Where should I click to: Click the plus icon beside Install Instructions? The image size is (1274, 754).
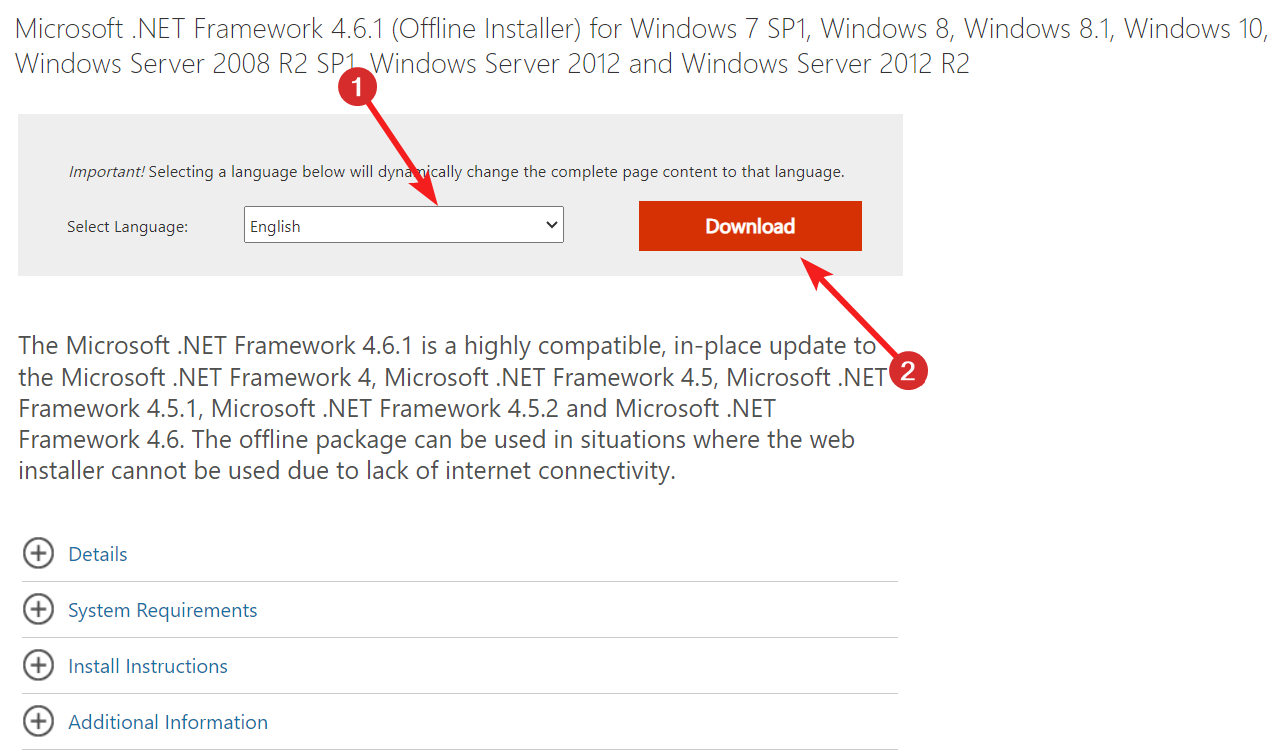[x=38, y=666]
